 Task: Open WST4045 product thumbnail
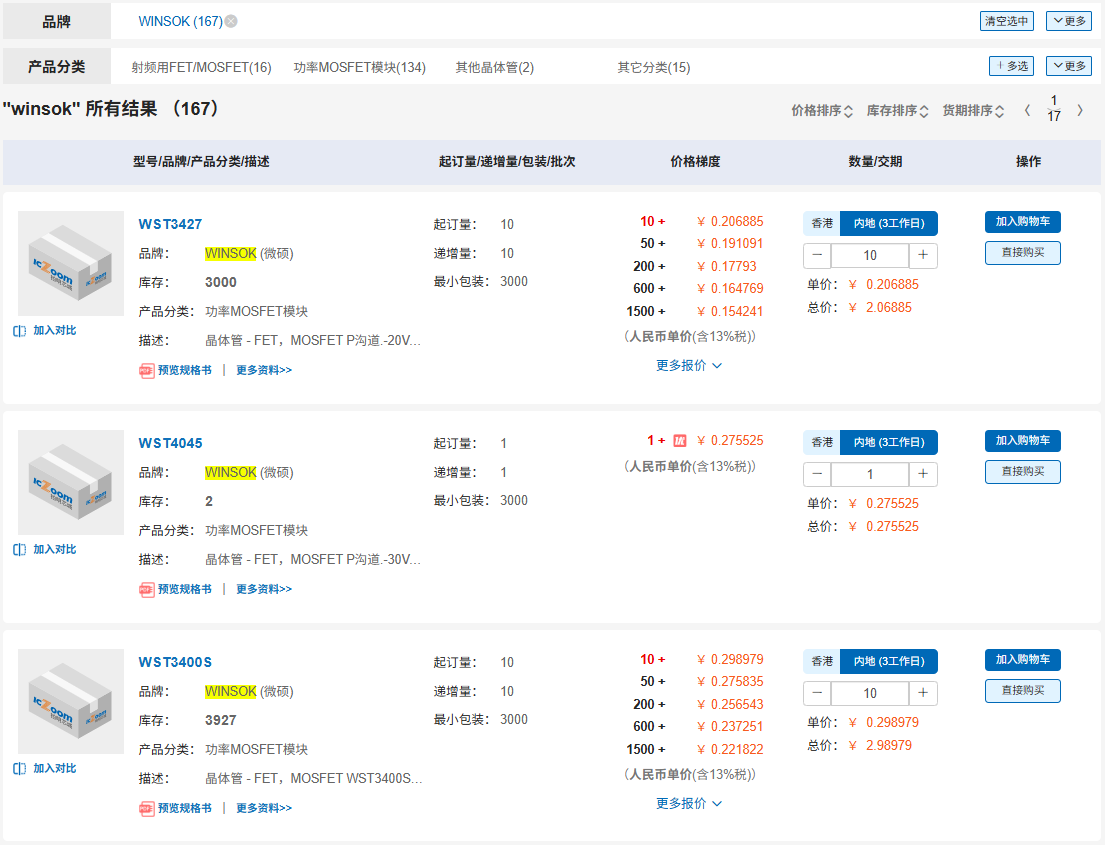click(70, 483)
